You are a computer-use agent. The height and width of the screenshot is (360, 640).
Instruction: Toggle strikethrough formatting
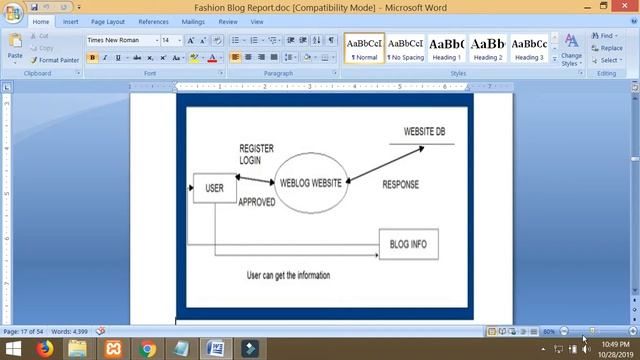pyautogui.click(x=137, y=58)
